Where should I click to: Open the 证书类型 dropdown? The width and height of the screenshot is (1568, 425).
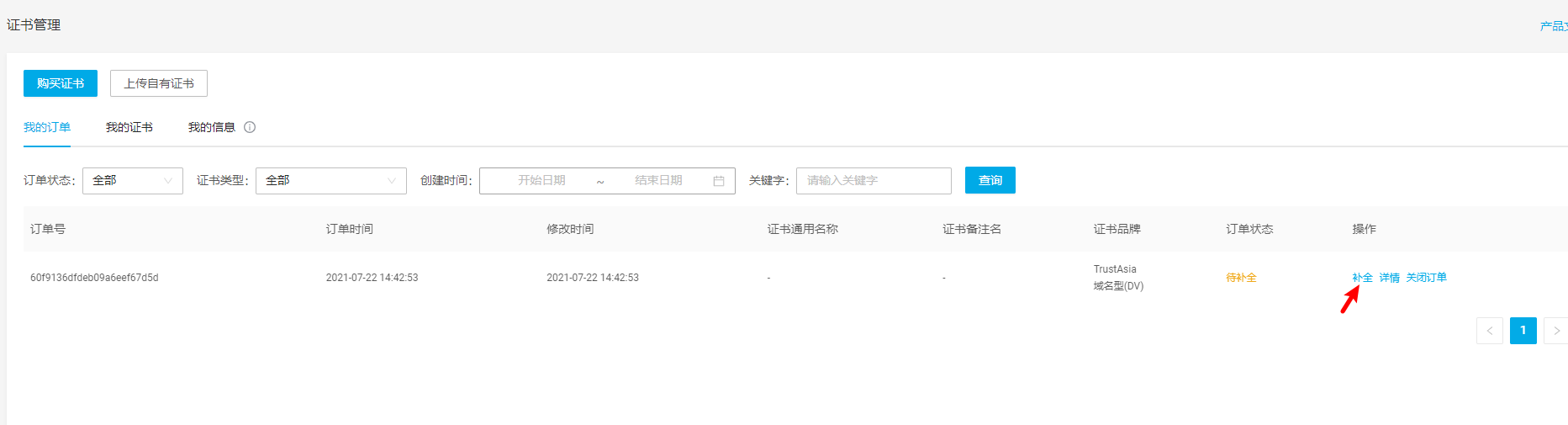pos(330,181)
